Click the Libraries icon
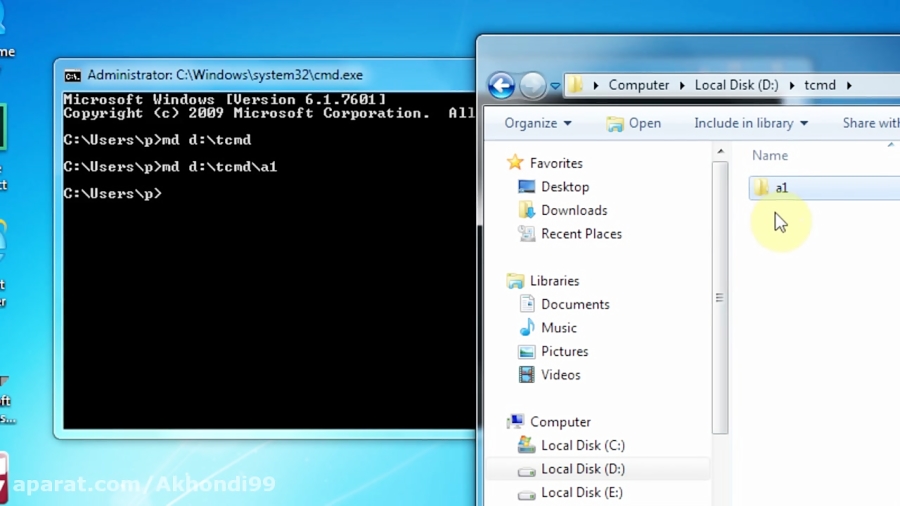Screen dimensions: 900x506 pos(515,281)
